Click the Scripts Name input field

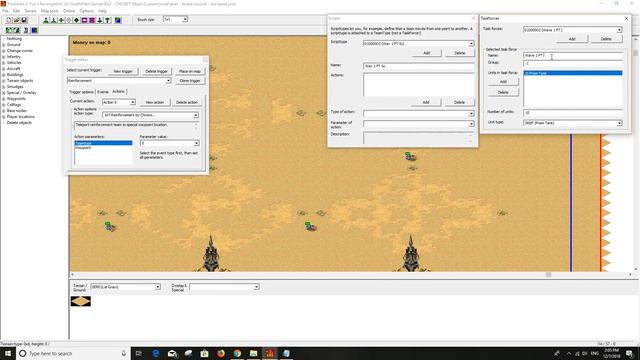pos(419,66)
